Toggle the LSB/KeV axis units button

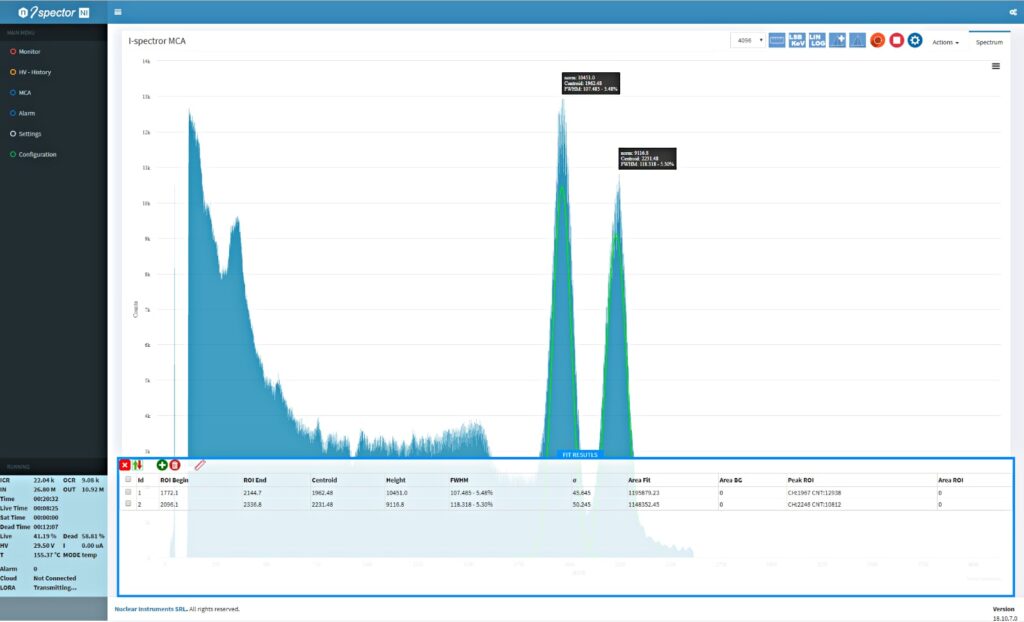[x=797, y=41]
